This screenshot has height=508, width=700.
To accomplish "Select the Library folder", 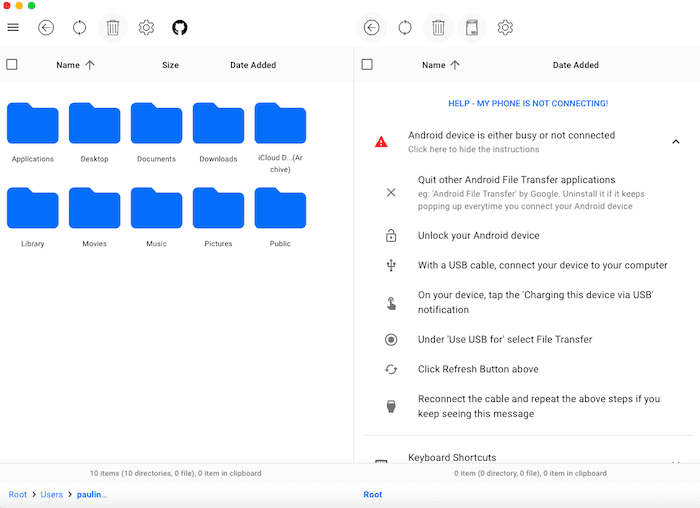I will tap(33, 218).
